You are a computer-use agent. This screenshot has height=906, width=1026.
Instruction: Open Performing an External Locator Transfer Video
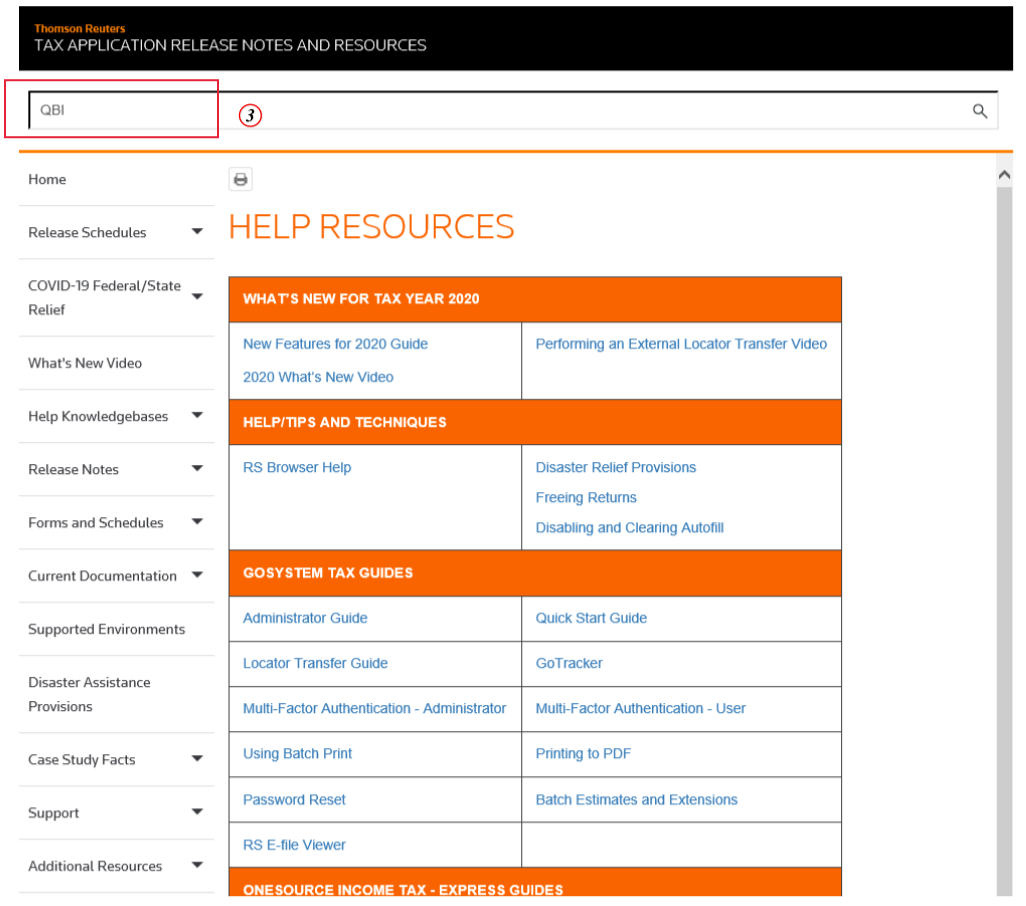(x=681, y=344)
